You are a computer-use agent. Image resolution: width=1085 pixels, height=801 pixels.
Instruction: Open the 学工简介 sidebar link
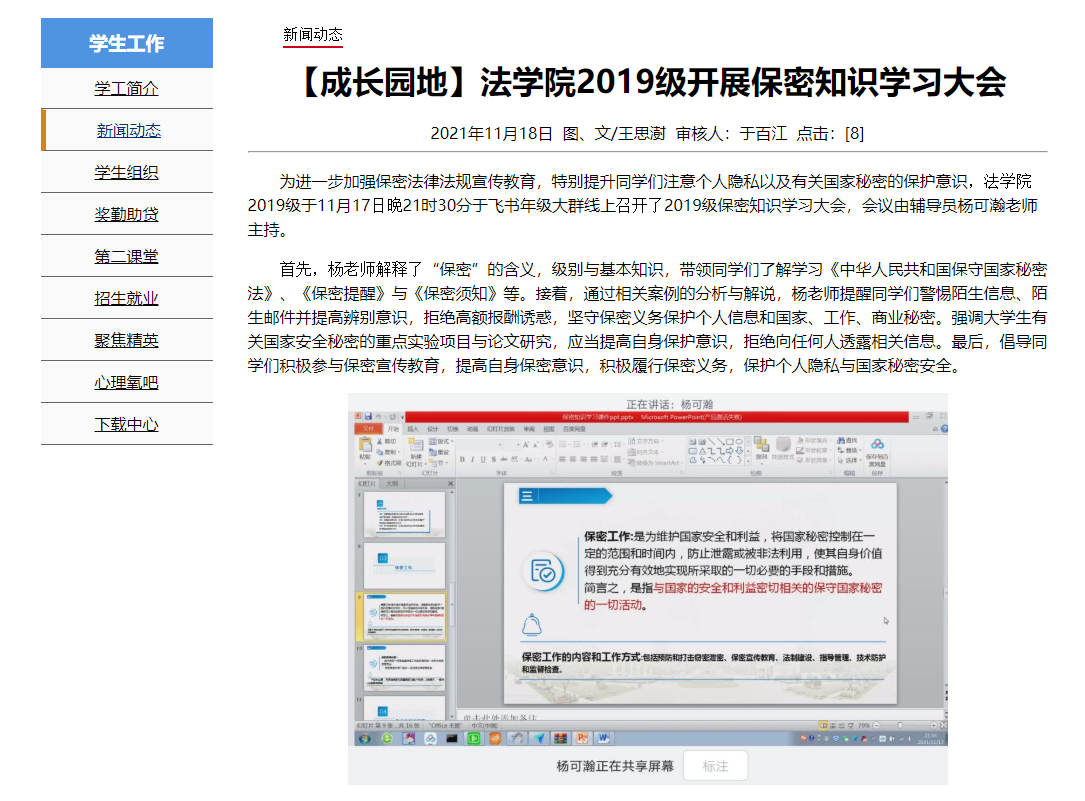coord(127,88)
